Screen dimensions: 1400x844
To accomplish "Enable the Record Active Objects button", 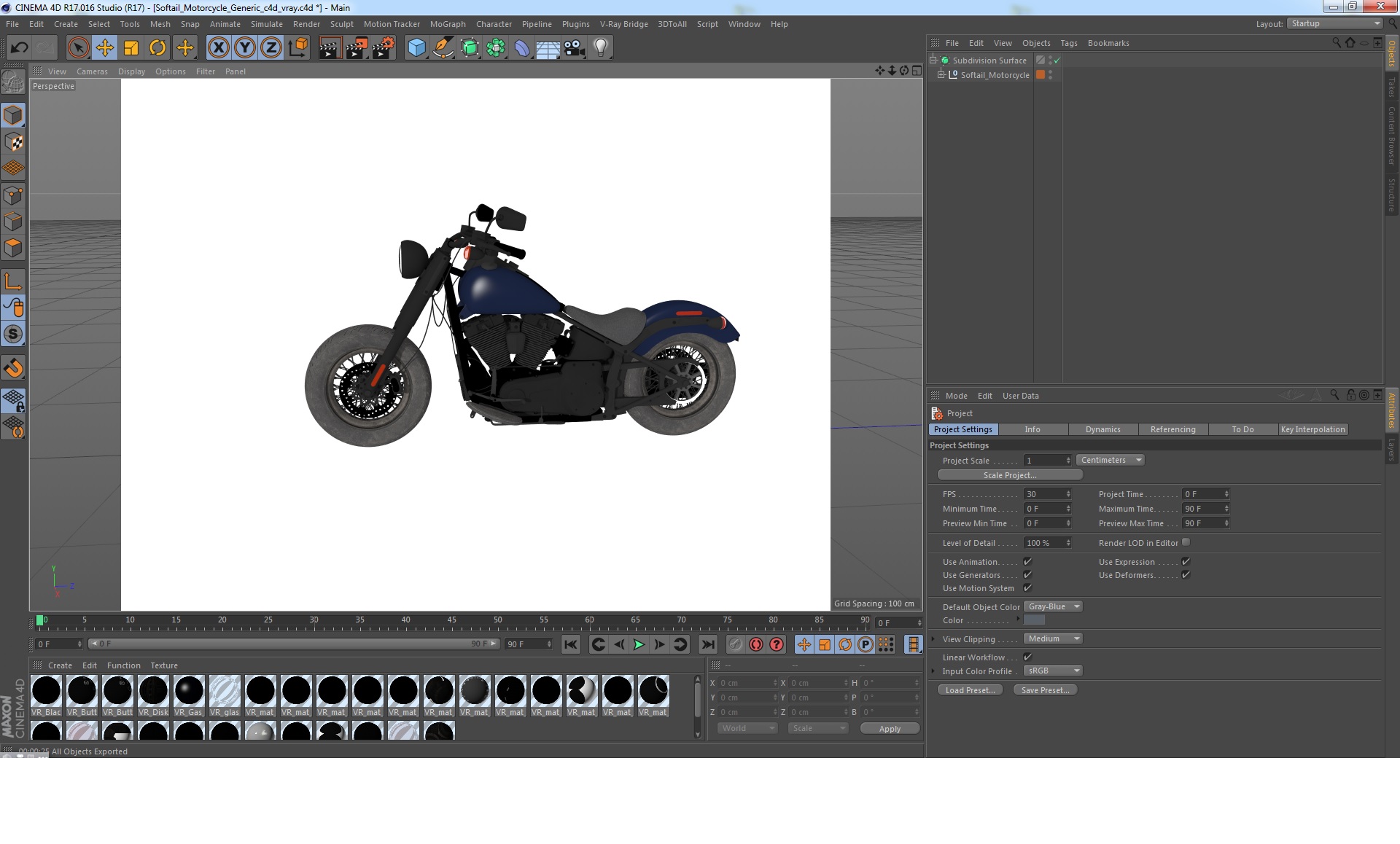I will click(736, 644).
